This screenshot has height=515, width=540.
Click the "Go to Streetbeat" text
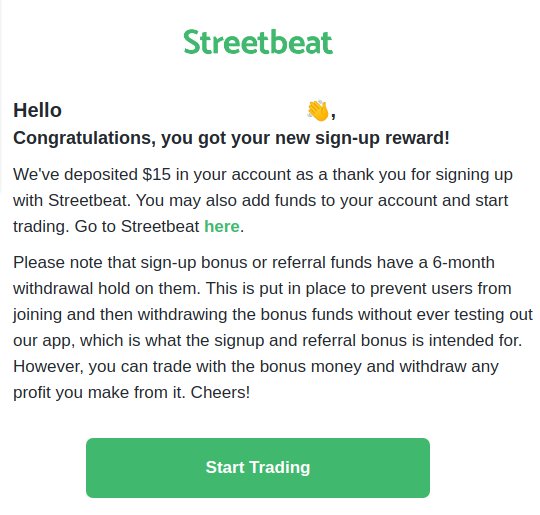(137, 226)
